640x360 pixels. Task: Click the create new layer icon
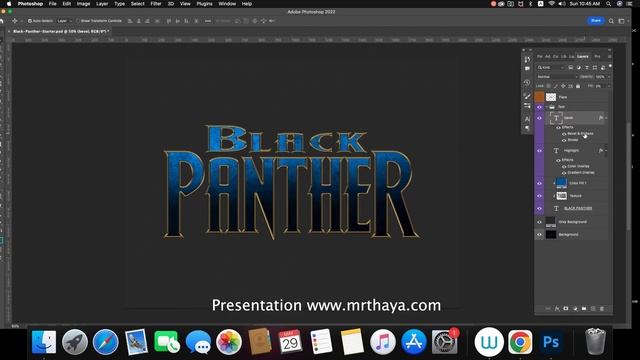[x=593, y=309]
